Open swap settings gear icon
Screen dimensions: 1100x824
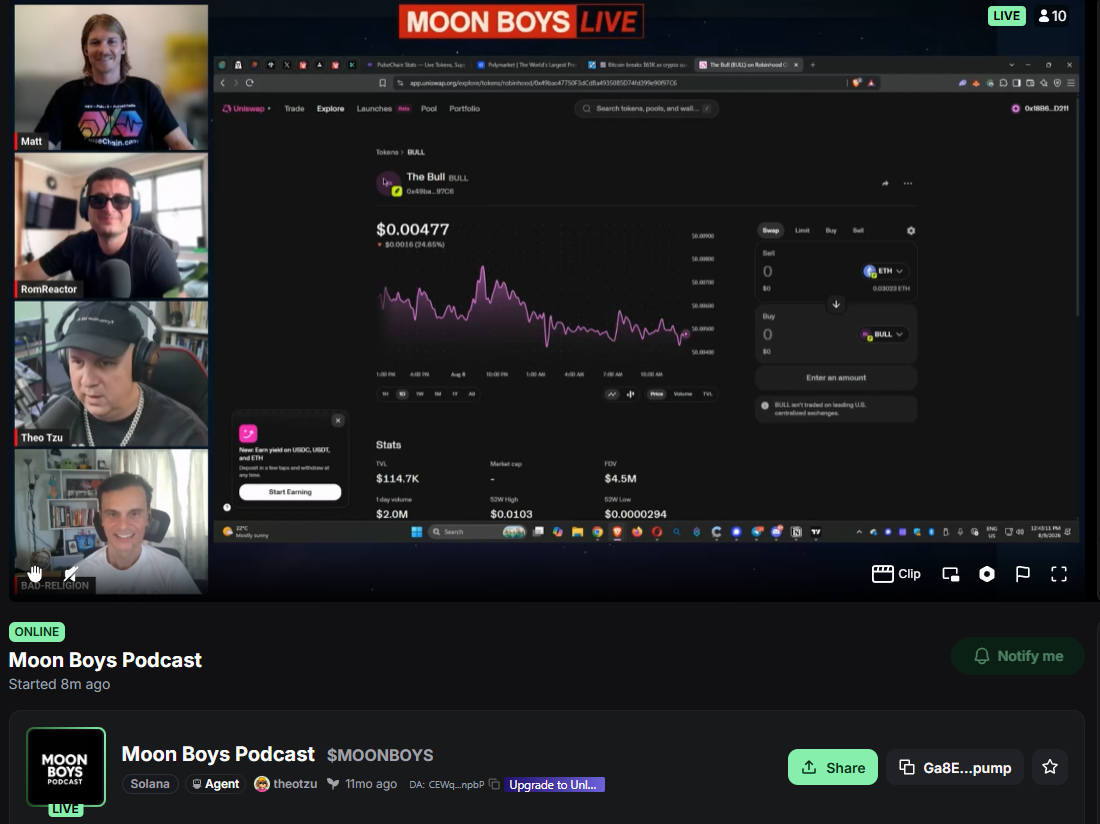click(911, 230)
